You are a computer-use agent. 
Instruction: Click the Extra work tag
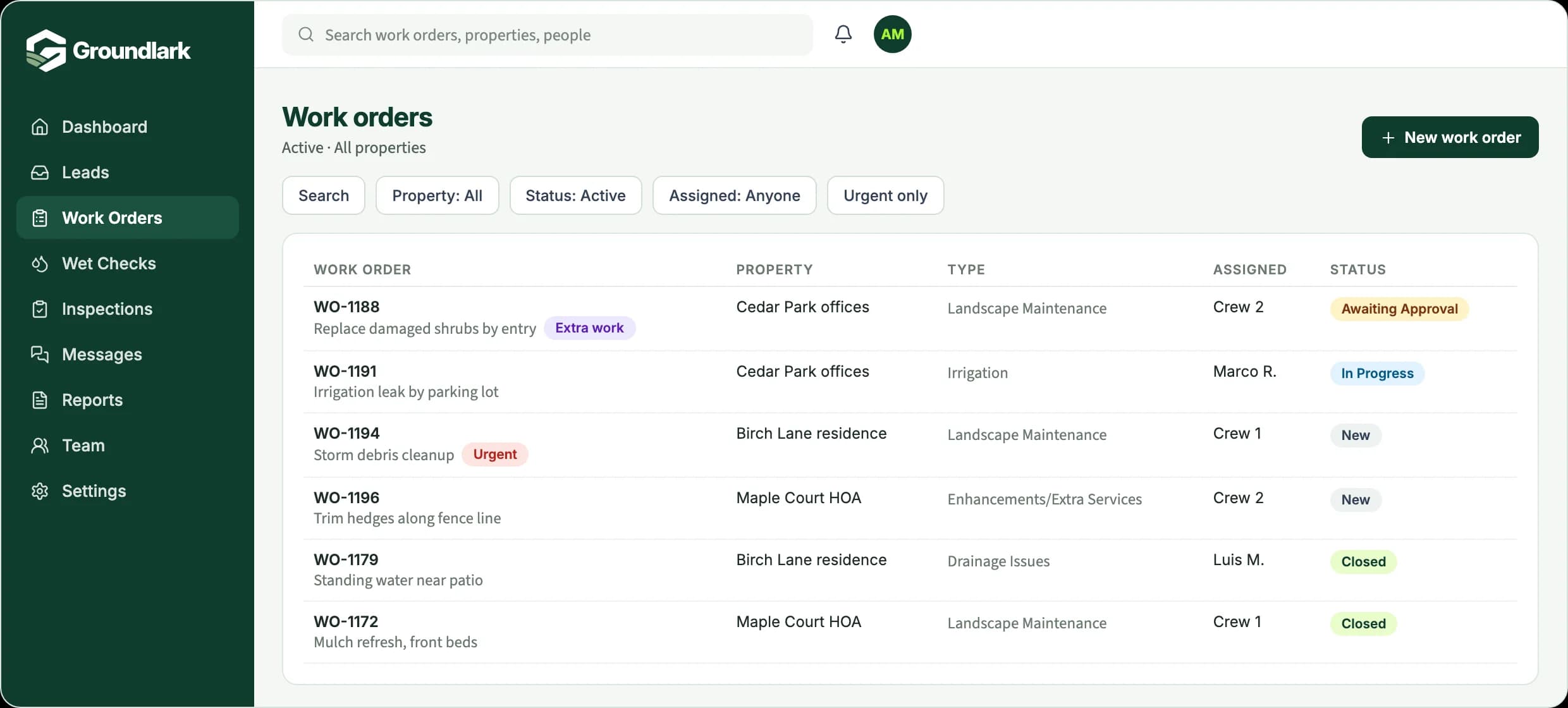pyautogui.click(x=589, y=328)
